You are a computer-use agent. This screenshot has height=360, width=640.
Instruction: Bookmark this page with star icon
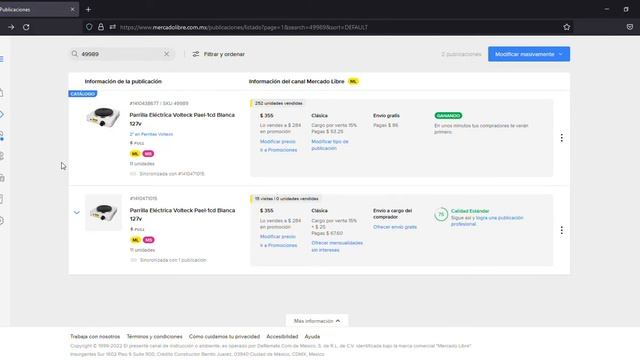[x=567, y=27]
